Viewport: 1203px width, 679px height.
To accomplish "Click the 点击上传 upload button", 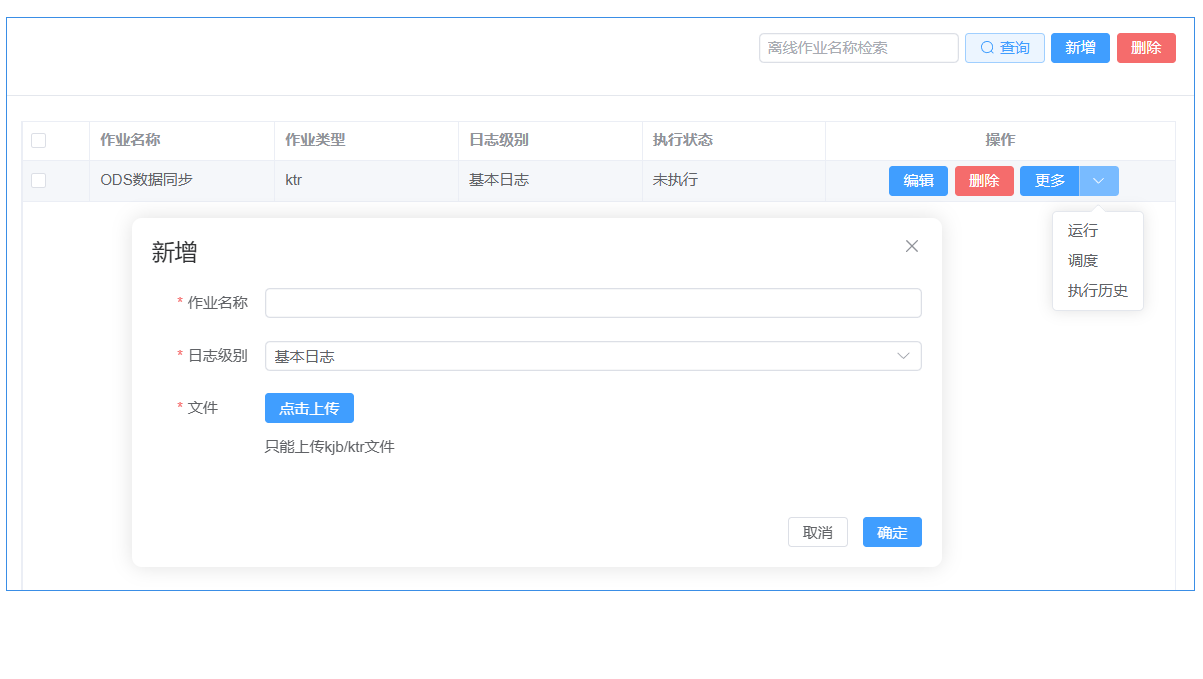I will point(309,408).
